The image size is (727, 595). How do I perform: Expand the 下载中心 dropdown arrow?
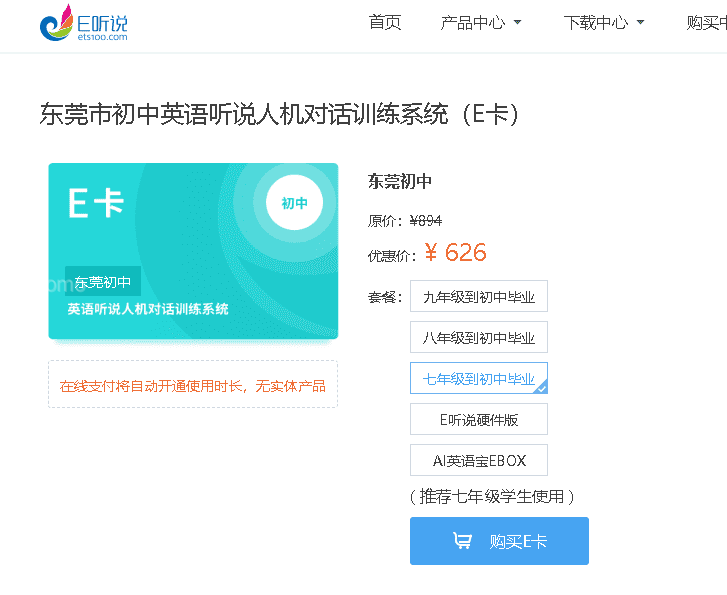(x=640, y=23)
